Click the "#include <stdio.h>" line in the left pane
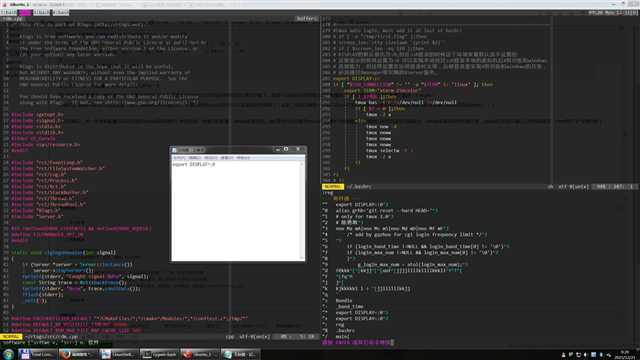 point(36,127)
